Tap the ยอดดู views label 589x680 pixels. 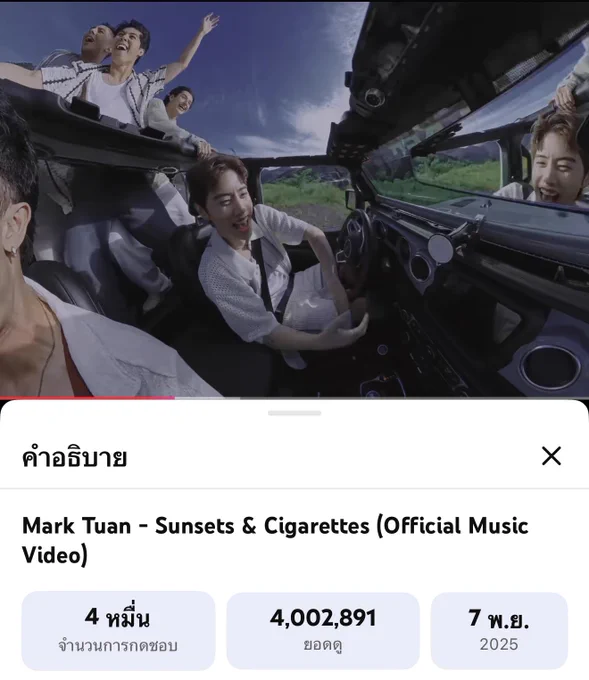coord(323,645)
